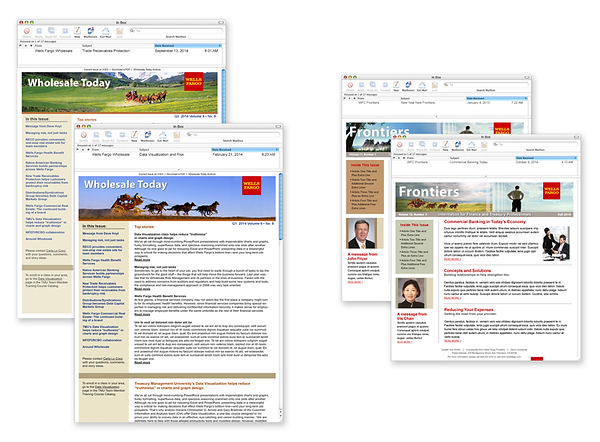Click New message icon in September 13 Wholesale window

(x=77, y=30)
